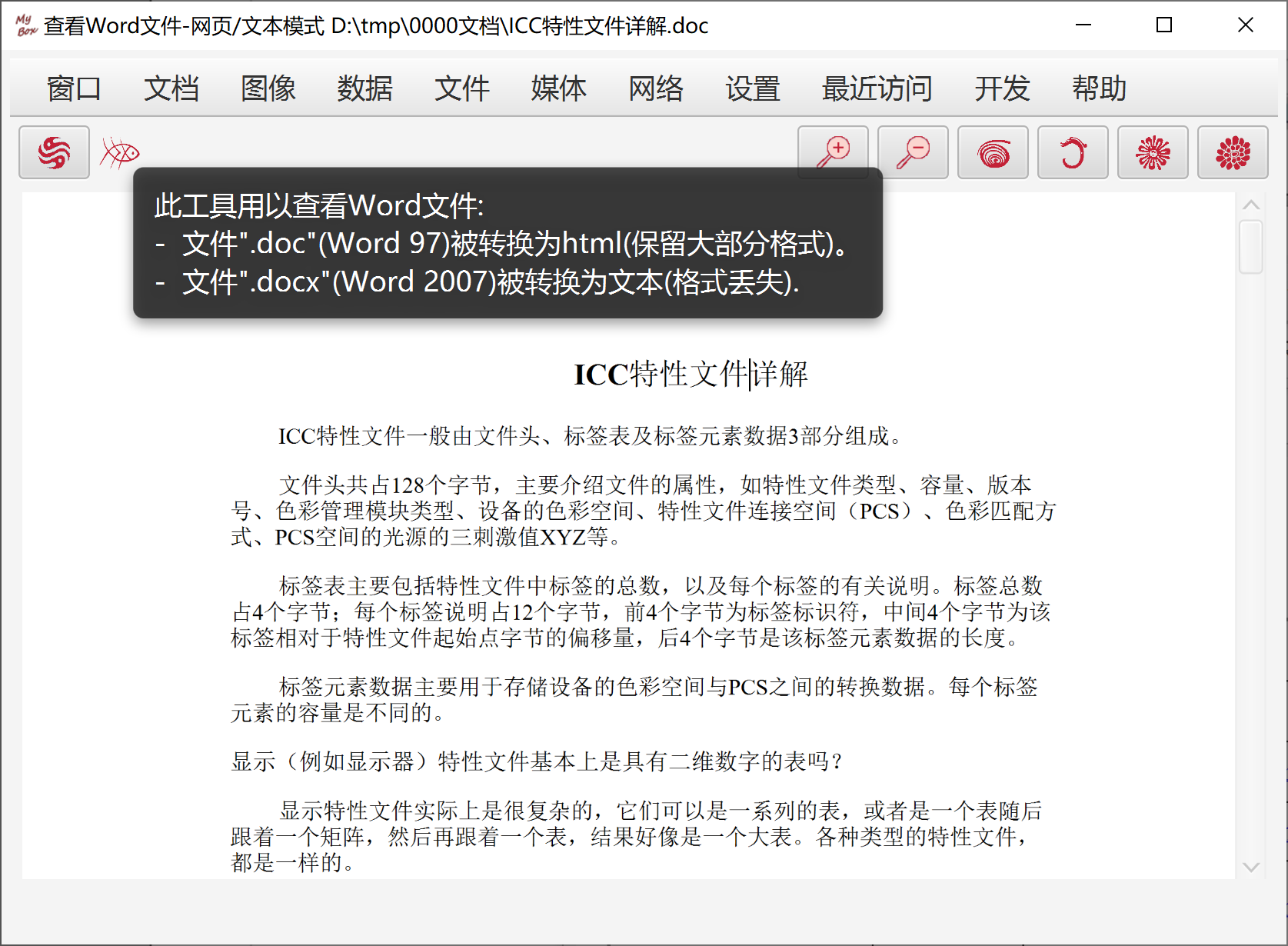Viewport: 1288px width, 946px height.
Task: Click the tooltip text 此工具用以查看Word文件
Action: [319, 206]
